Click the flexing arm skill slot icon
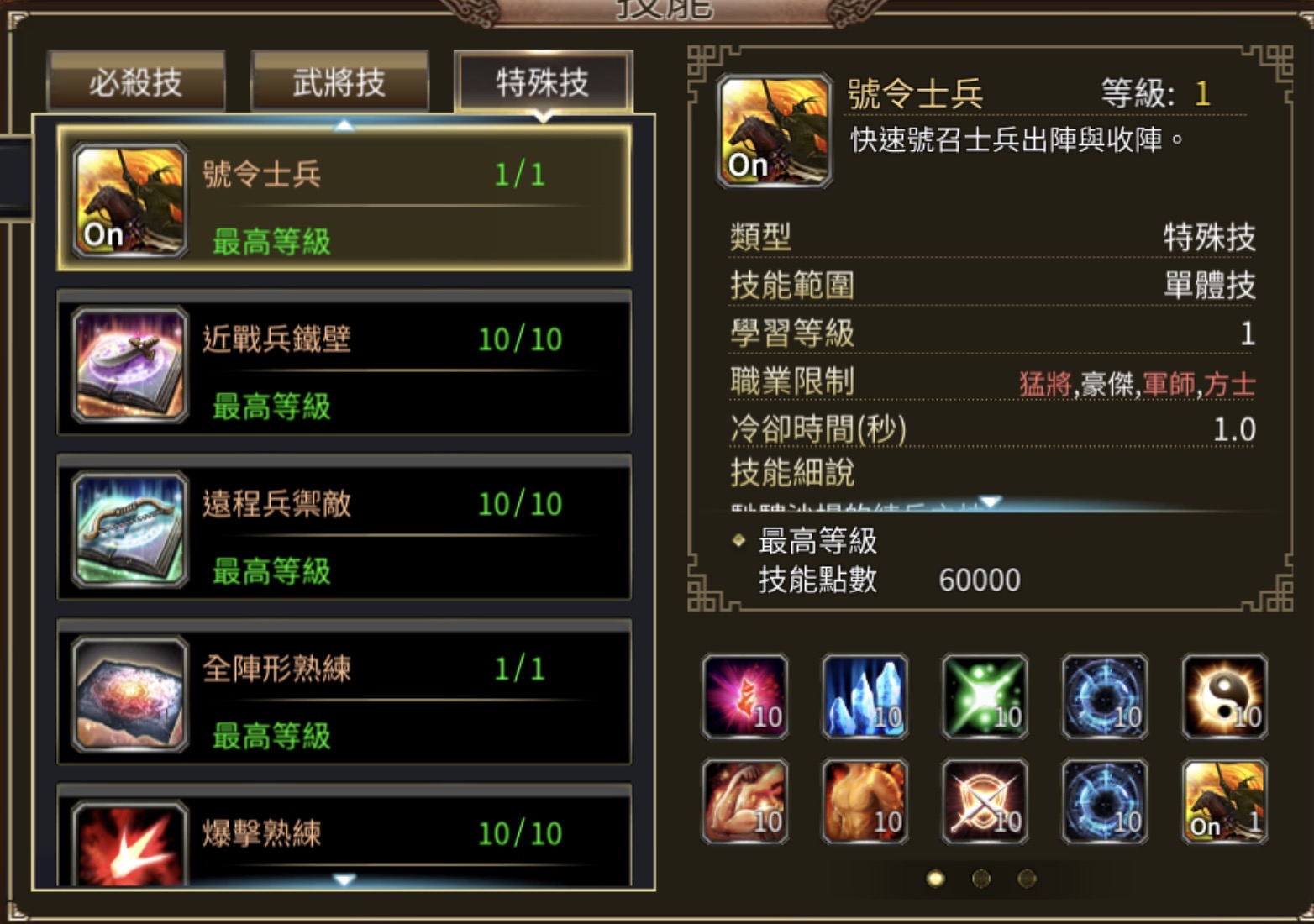1314x924 pixels. (x=745, y=801)
